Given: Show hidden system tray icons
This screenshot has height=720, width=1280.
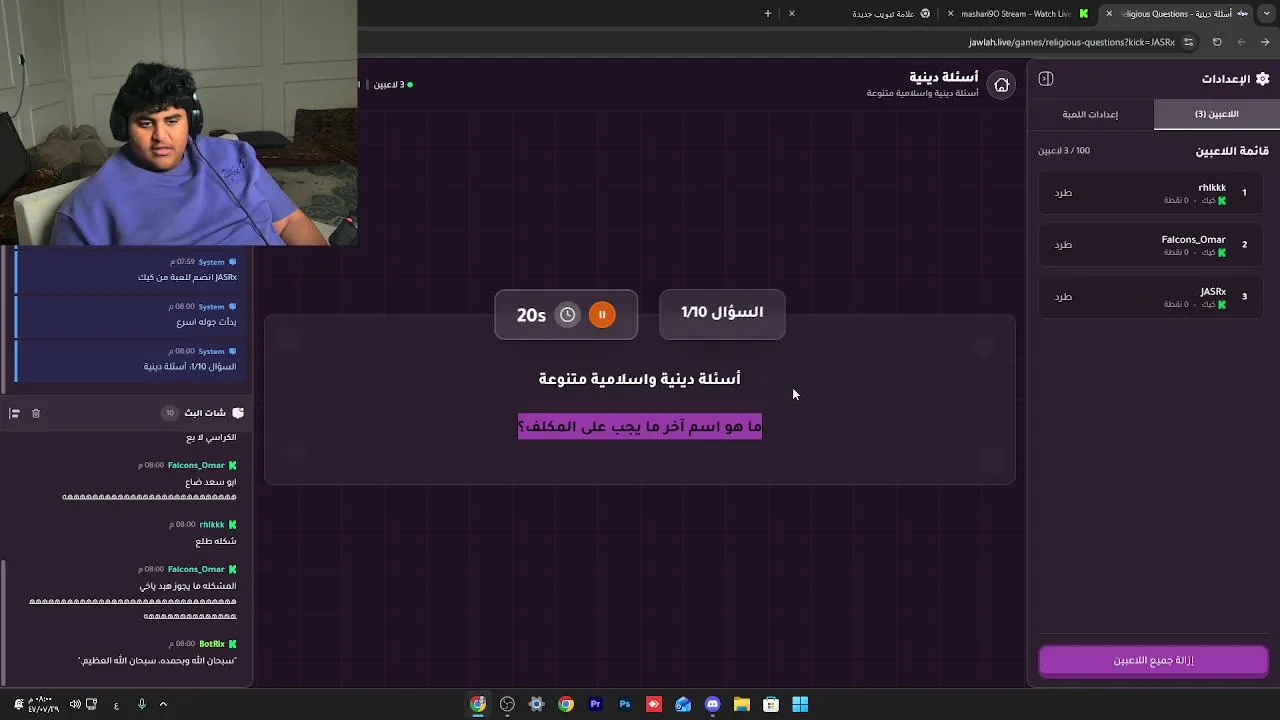Looking at the screenshot, I should [163, 705].
